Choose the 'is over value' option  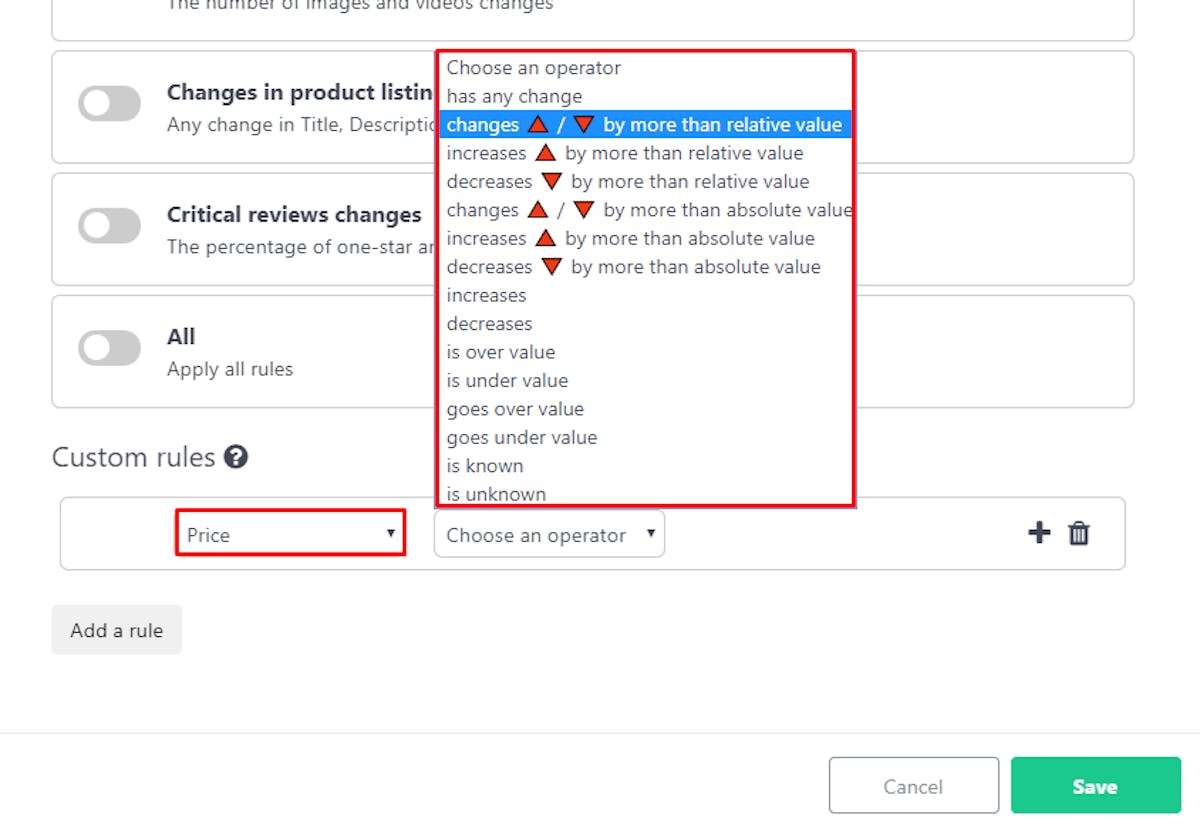tap(645, 352)
